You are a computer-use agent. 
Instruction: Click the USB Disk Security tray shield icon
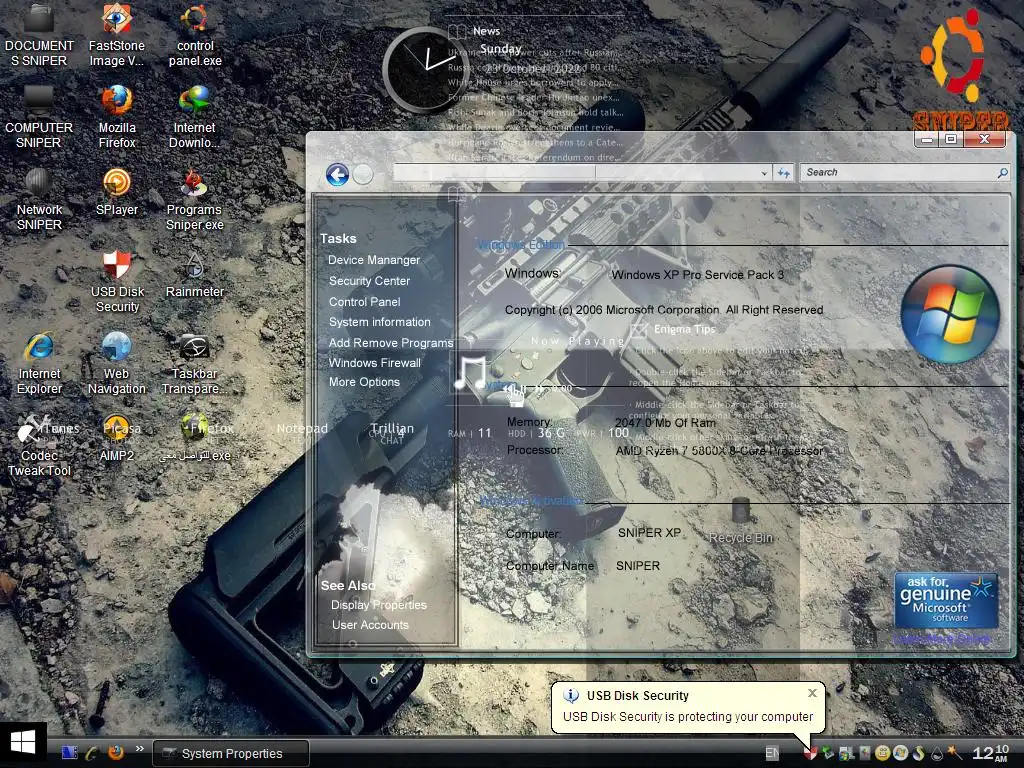click(810, 753)
